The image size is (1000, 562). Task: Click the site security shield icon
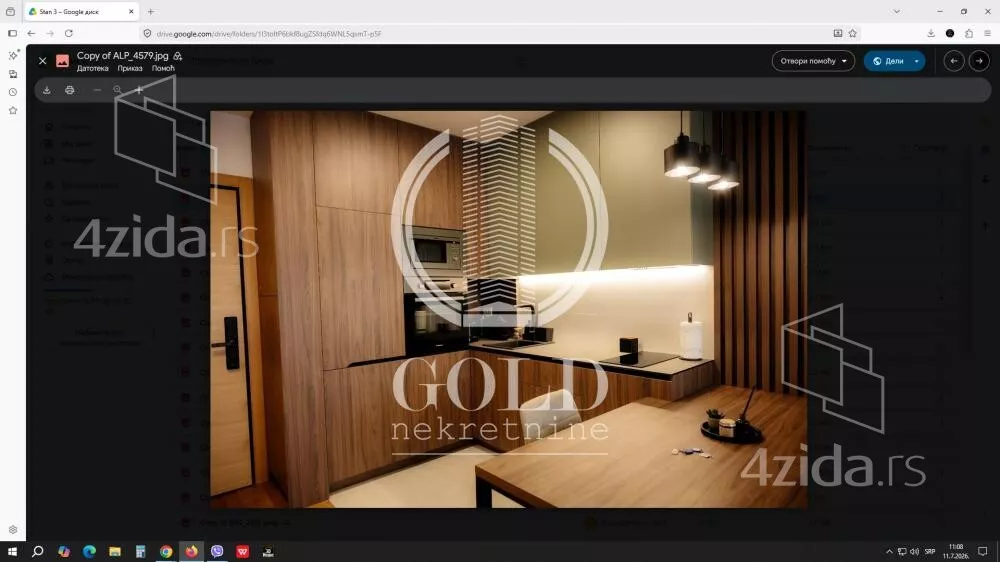click(147, 33)
